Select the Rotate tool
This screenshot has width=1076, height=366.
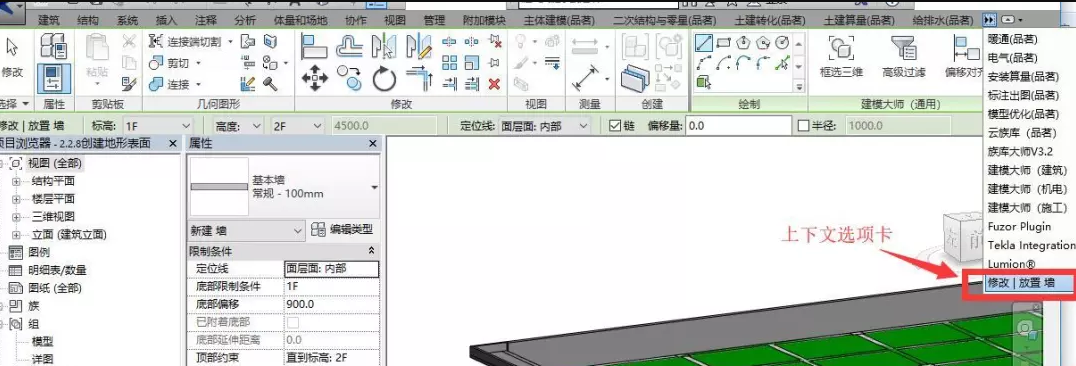384,78
